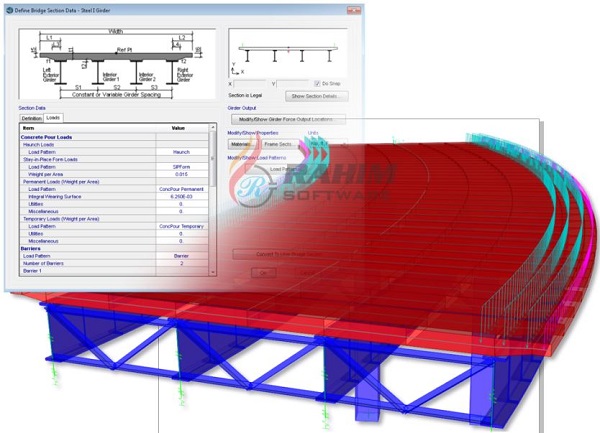Click the Number of Barriers value 2
The width and height of the screenshot is (600, 433).
click(x=181, y=263)
